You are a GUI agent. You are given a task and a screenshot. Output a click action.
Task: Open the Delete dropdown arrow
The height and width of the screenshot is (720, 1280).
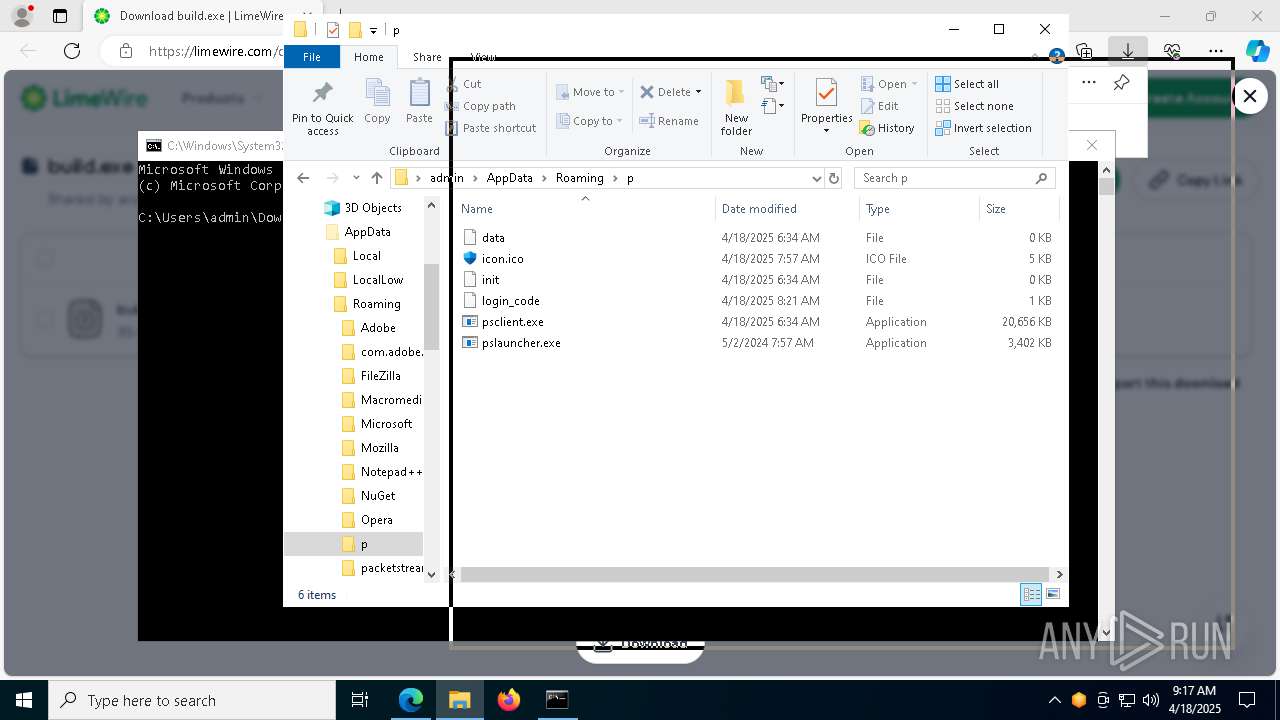tap(698, 92)
